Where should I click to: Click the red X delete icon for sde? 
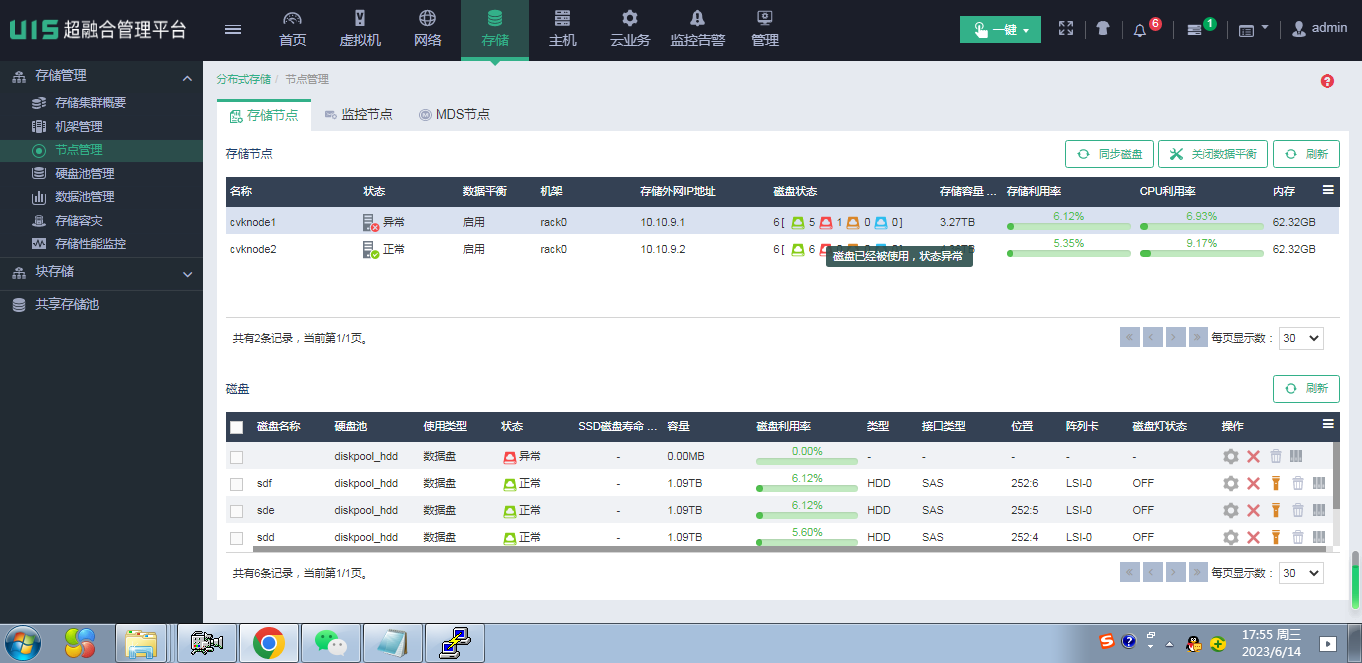[1253, 510]
